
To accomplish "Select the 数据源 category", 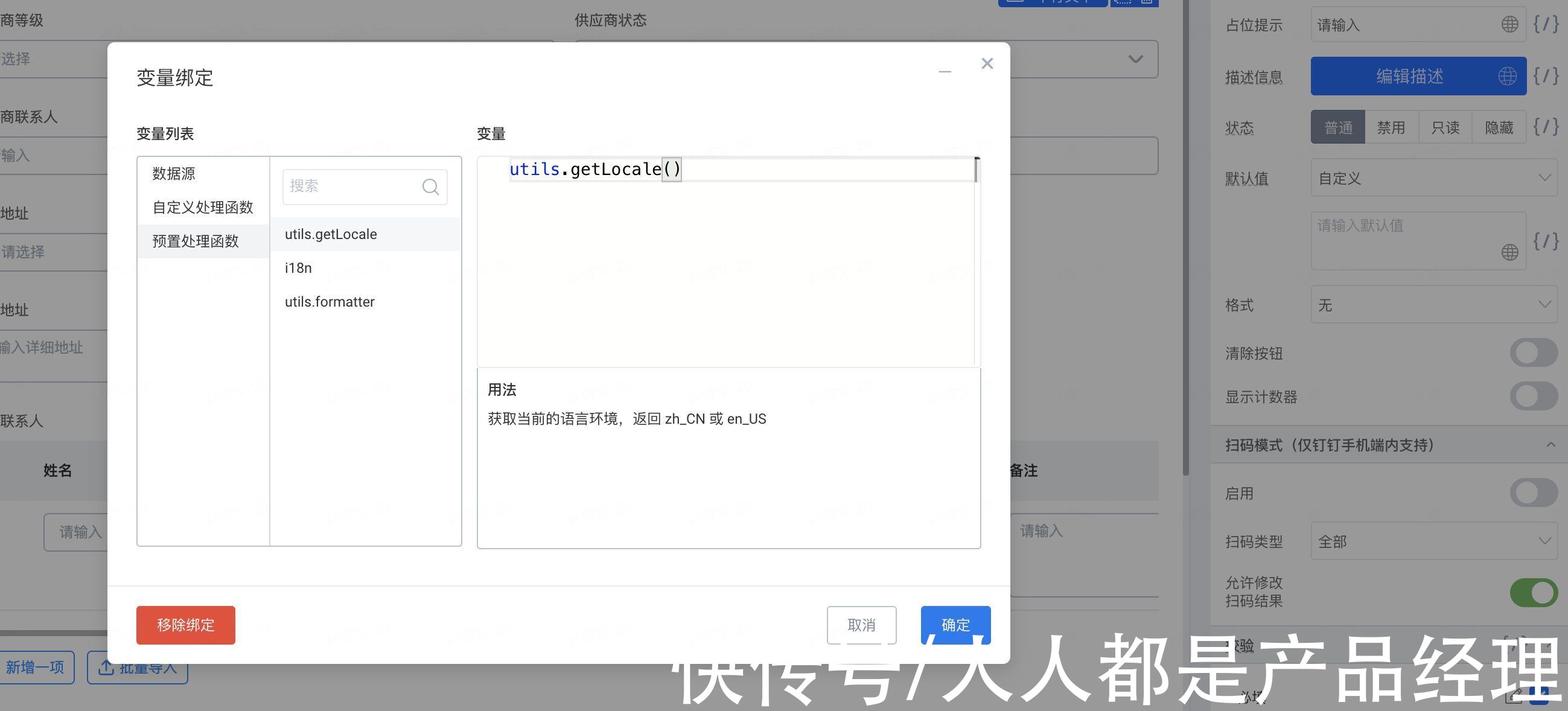I will pos(203,173).
